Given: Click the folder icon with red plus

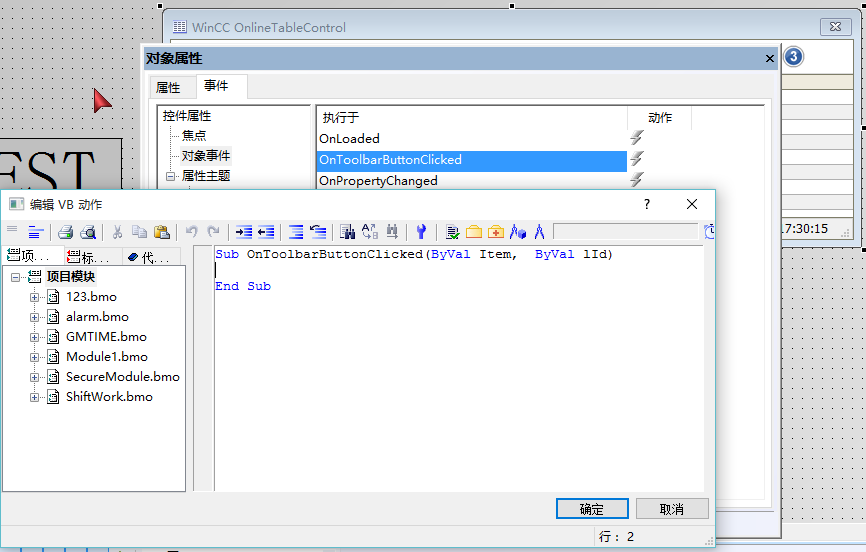Looking at the screenshot, I should click(x=495, y=232).
